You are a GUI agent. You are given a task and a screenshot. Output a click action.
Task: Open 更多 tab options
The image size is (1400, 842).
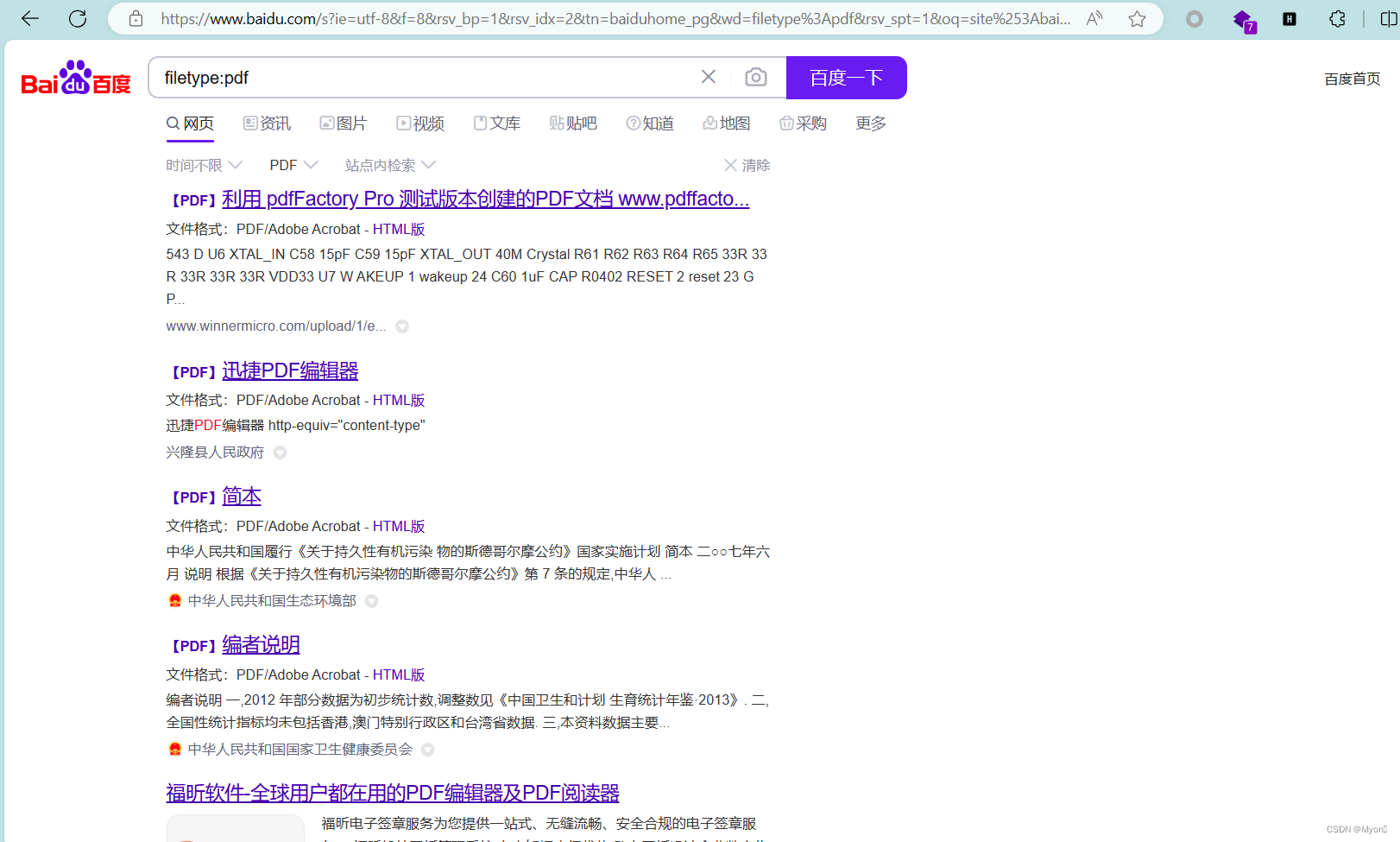pyautogui.click(x=871, y=123)
